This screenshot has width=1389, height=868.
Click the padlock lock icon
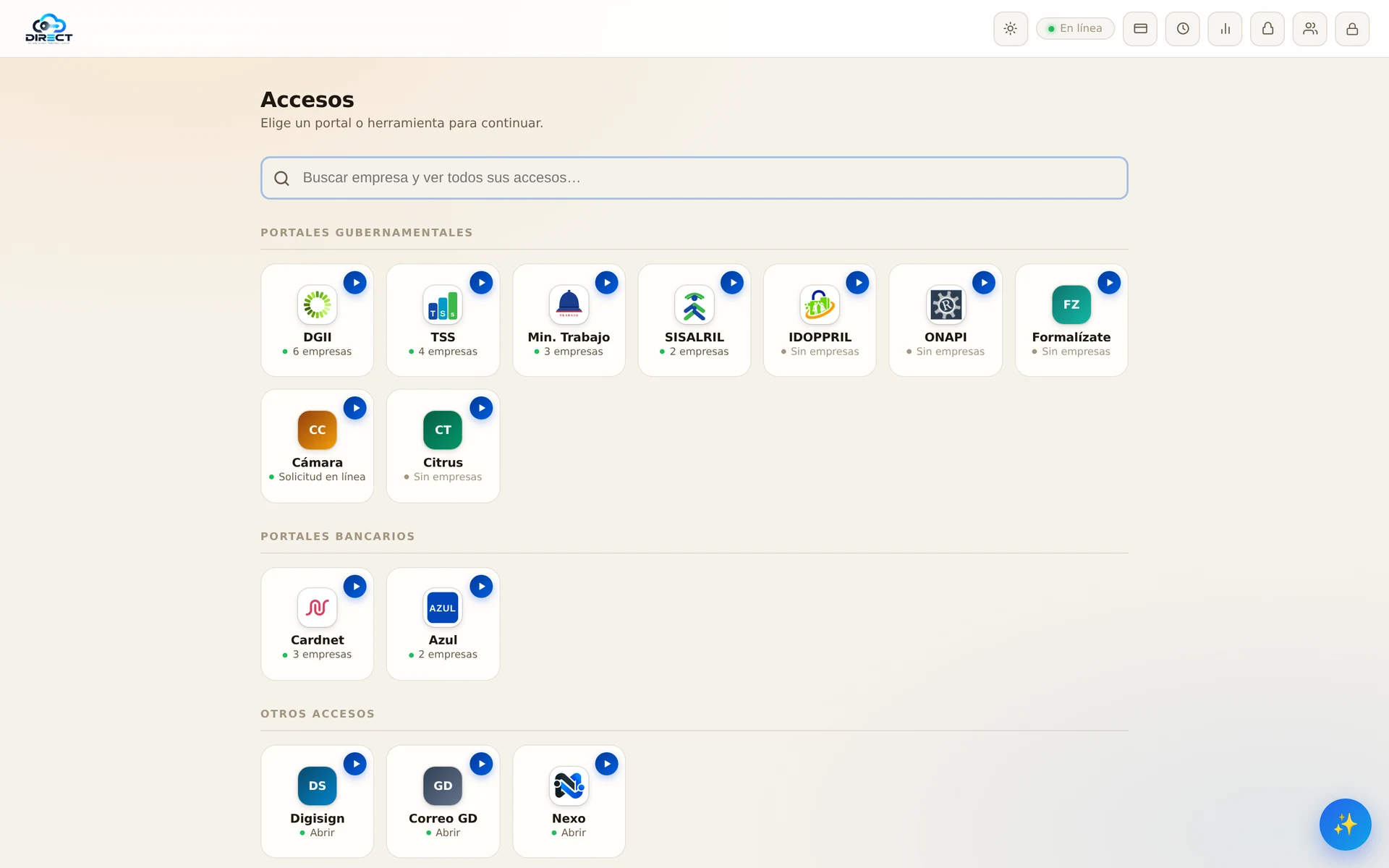pos(1352,29)
